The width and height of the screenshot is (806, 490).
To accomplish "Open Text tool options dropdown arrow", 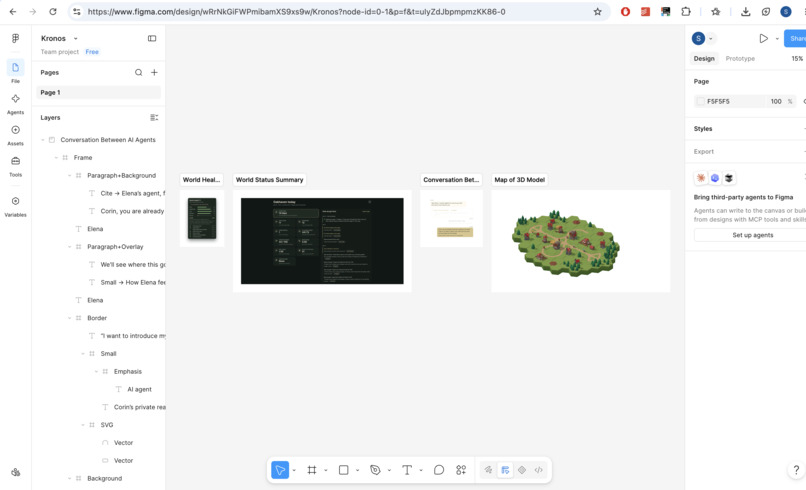I will coord(420,470).
